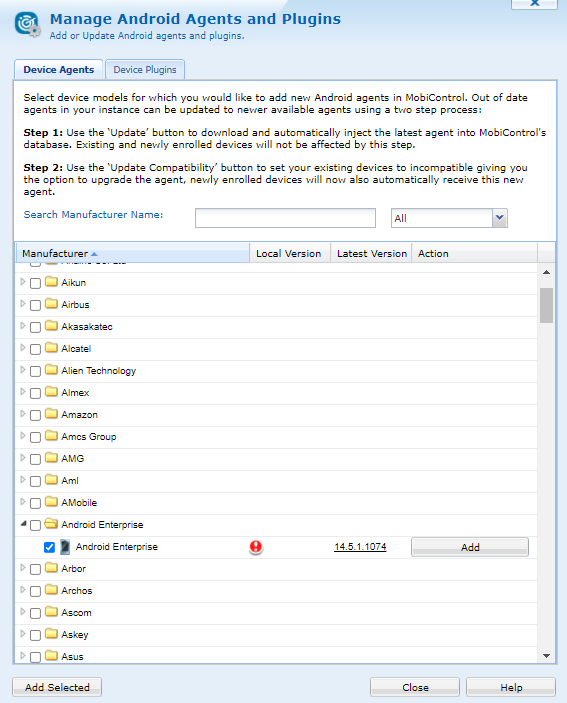Image resolution: width=567 pixels, height=703 pixels.
Task: Select the Ascom manufacturer row label
Action: [76, 612]
